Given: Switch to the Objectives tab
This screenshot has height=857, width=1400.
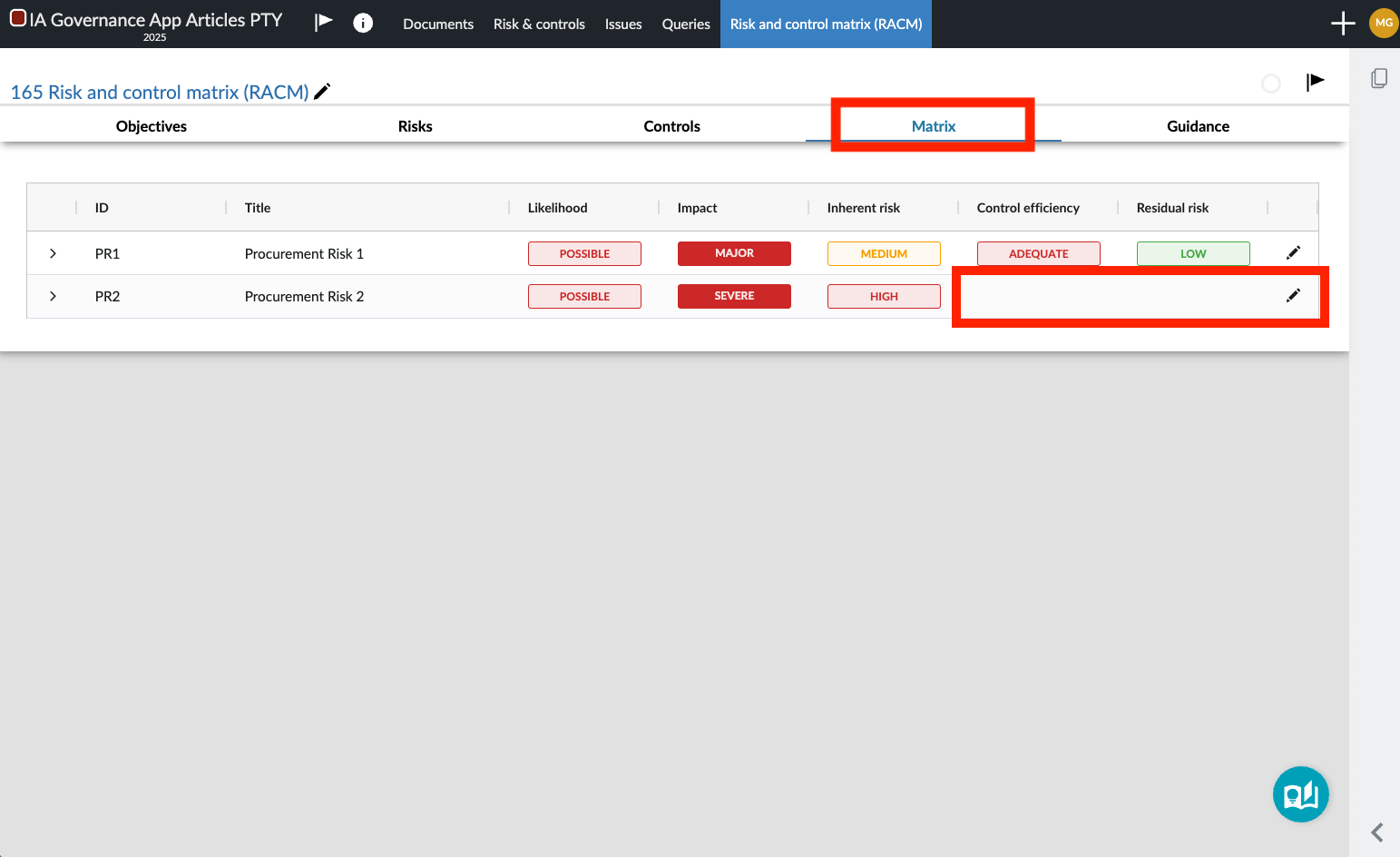Looking at the screenshot, I should [152, 126].
